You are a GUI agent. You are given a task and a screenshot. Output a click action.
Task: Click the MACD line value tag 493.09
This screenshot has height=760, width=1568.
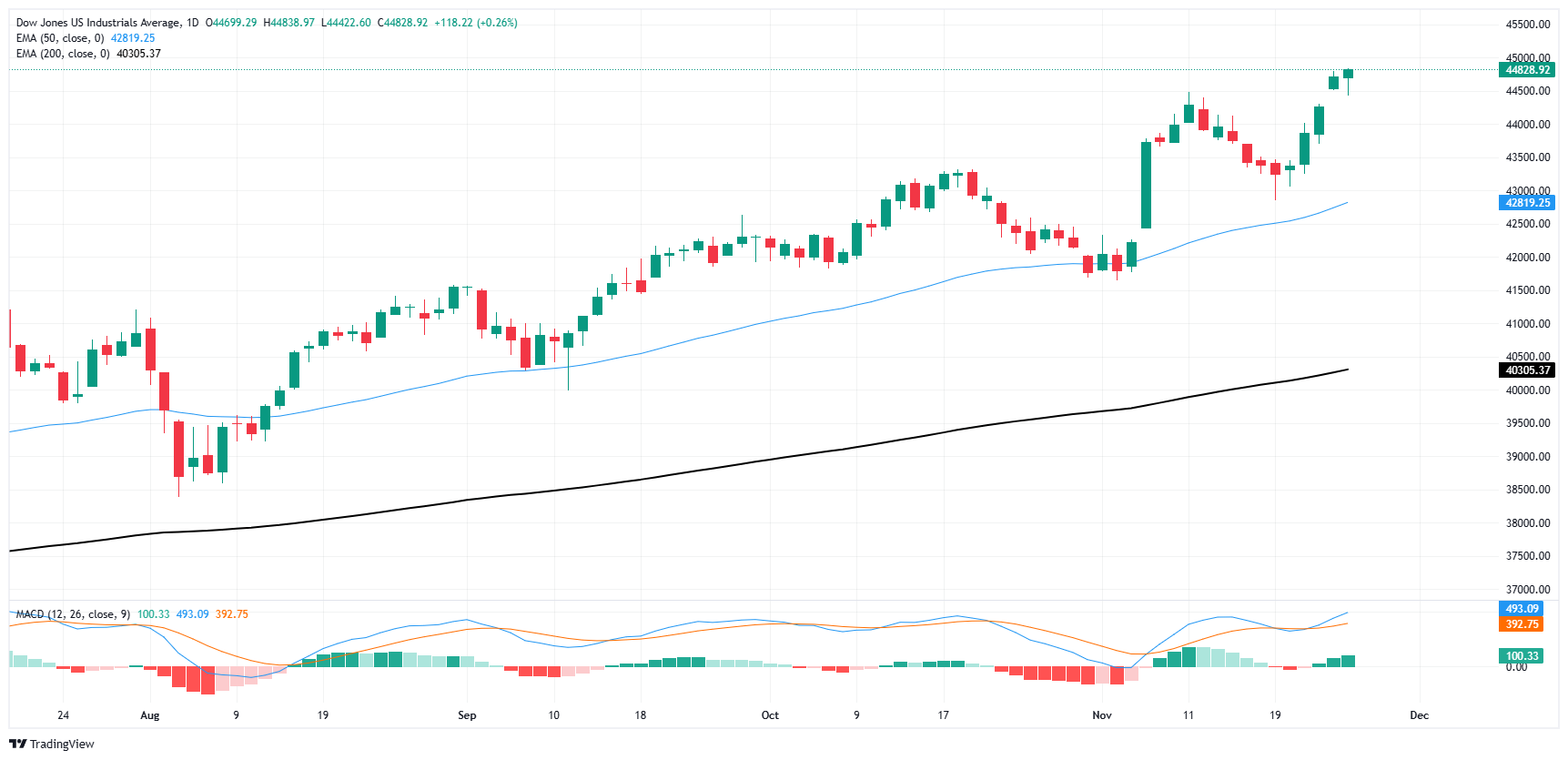1521,609
